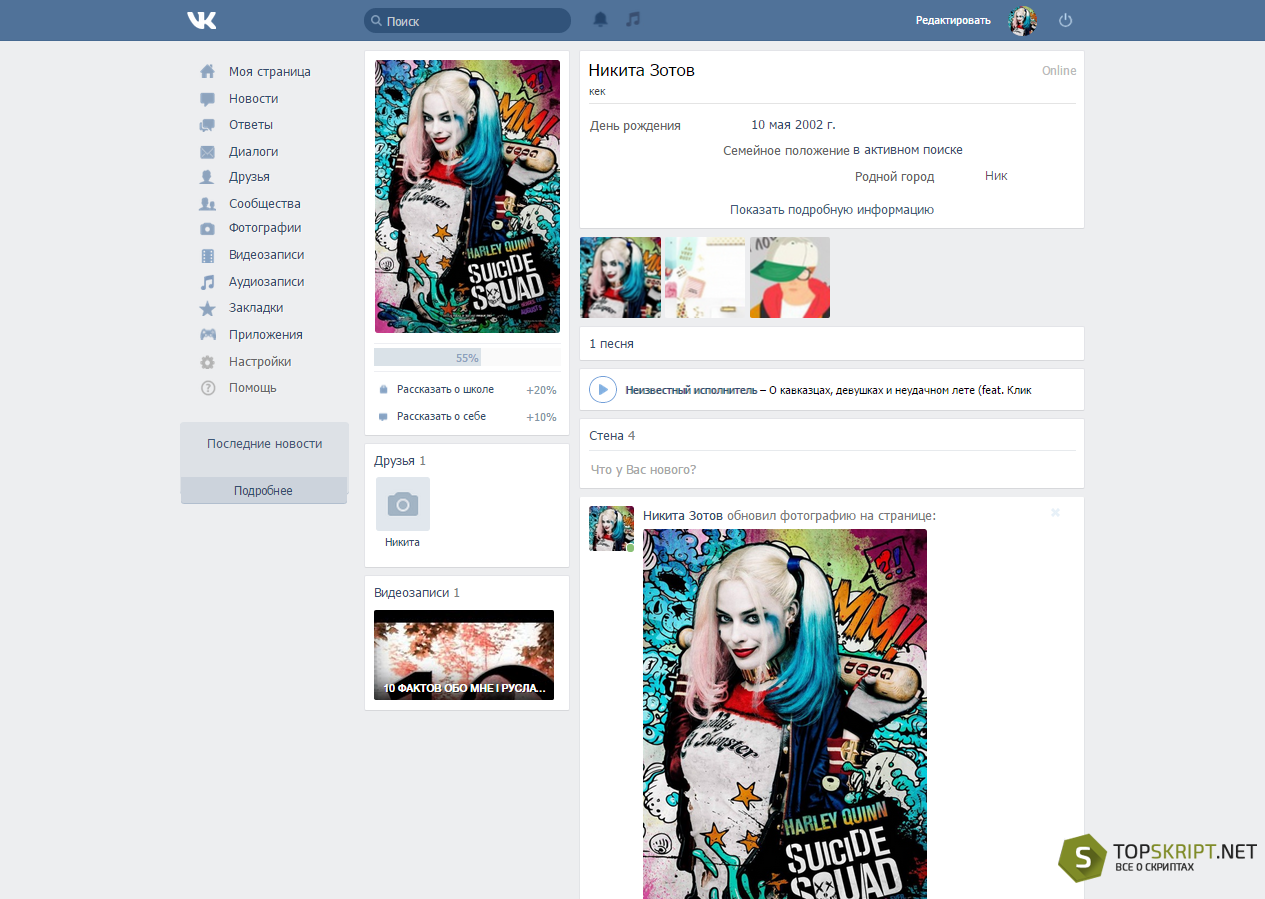Open friend Никита's placeholder avatar
Viewport: 1265px width, 899px height.
coord(403,504)
